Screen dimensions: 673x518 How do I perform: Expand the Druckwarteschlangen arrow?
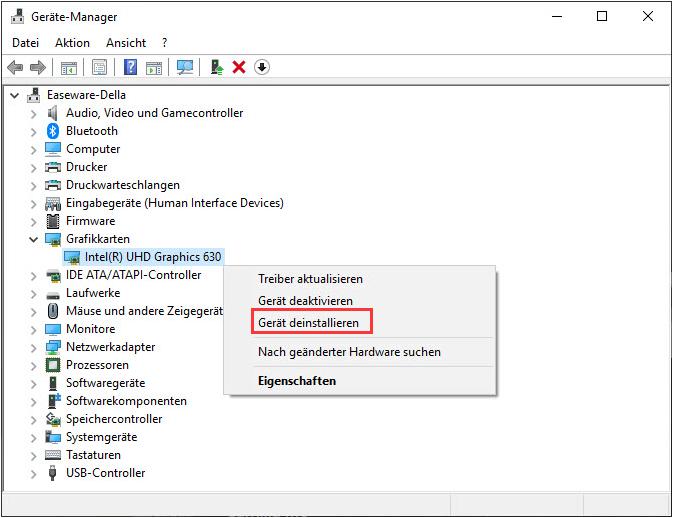click(34, 186)
